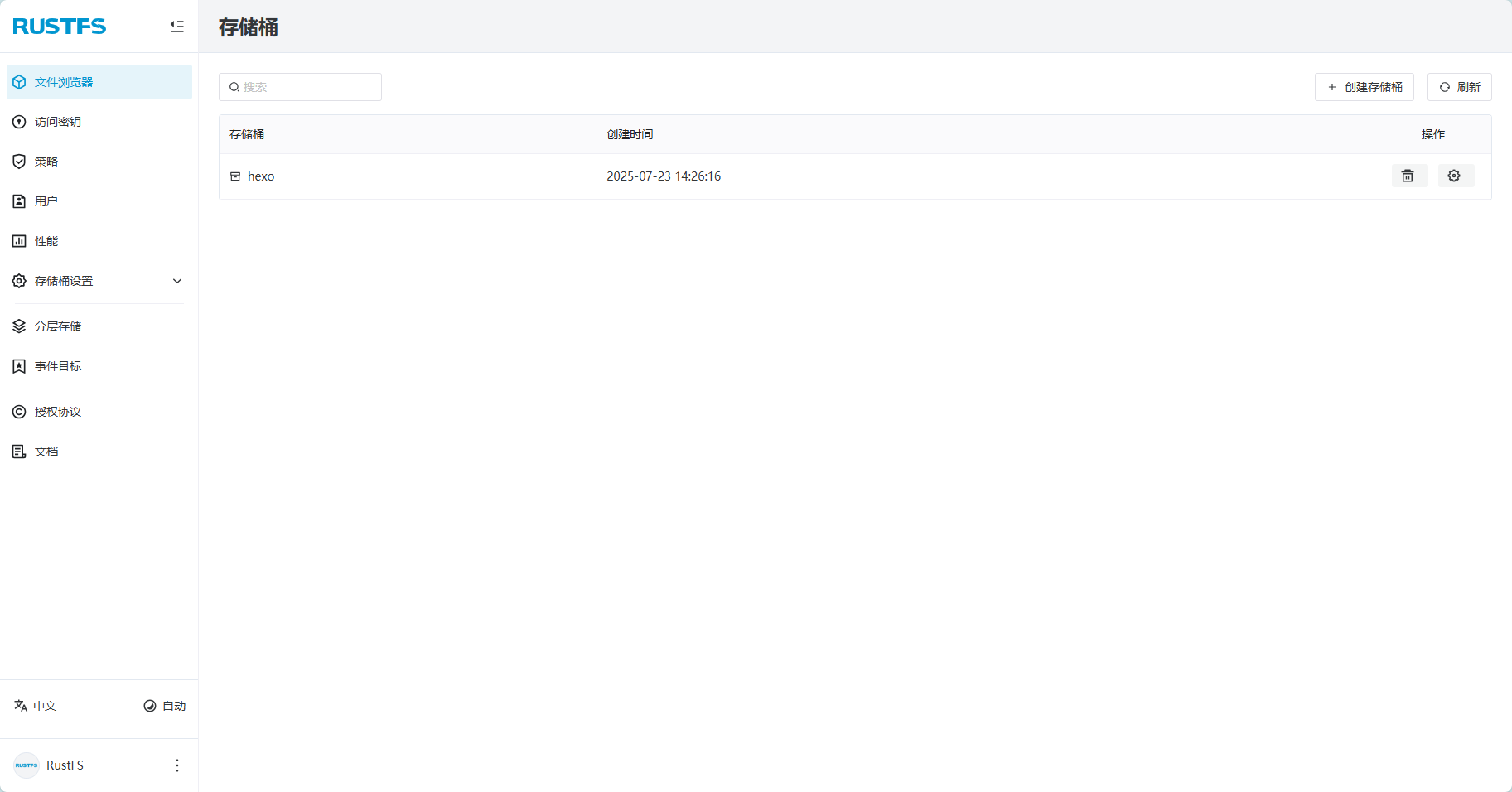Expand the 存储桶设置 submenu chevron
1512x792 pixels.
pyautogui.click(x=176, y=281)
